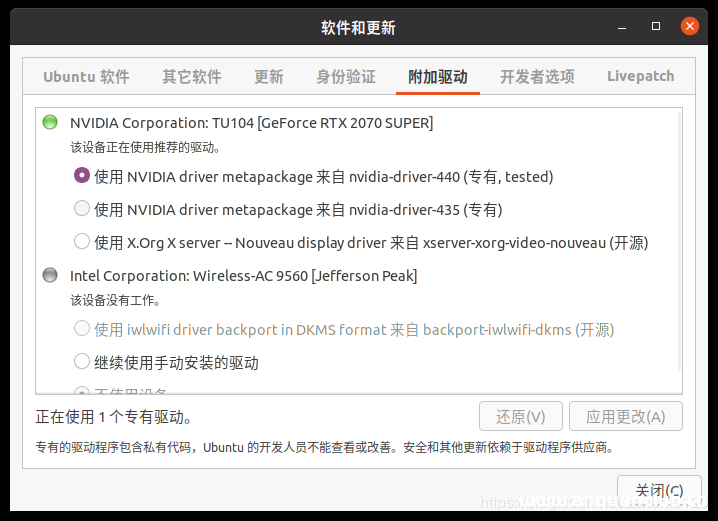This screenshot has width=718, height=521.
Task: Click 该设备没有工作 status text
Action: 115,300
